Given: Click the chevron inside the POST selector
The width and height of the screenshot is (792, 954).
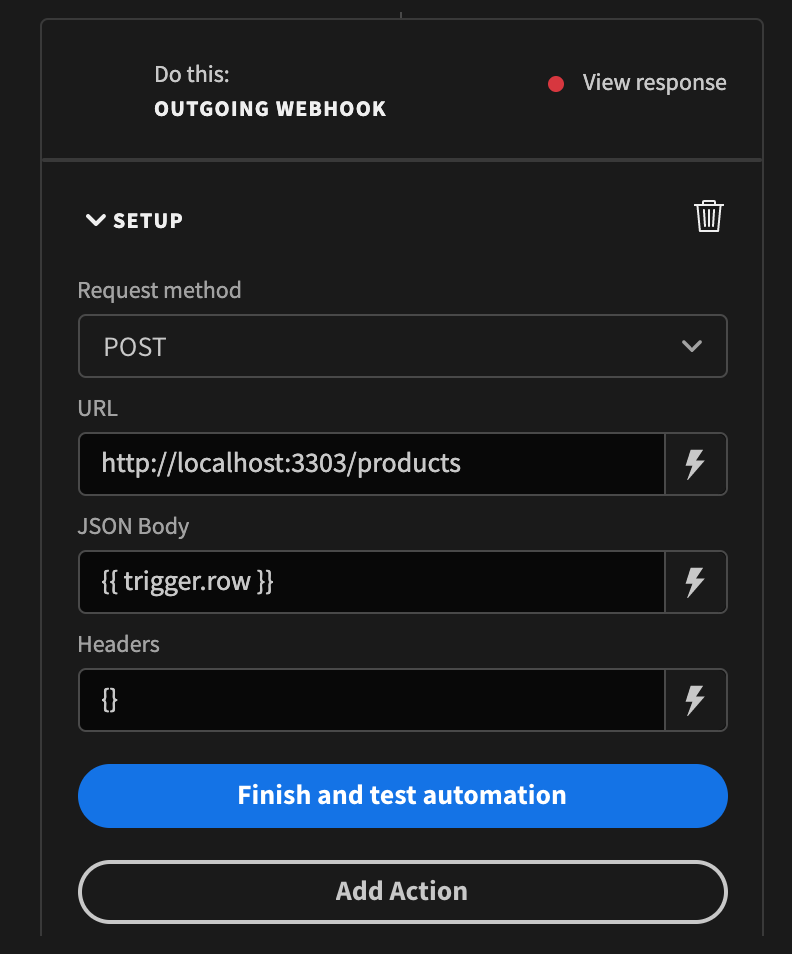Looking at the screenshot, I should (x=691, y=346).
